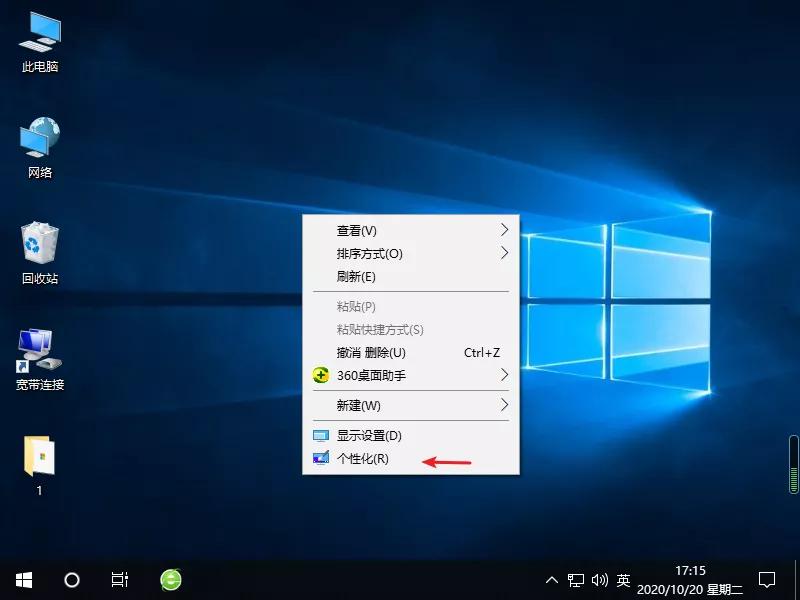800x600 pixels.
Task: Mute sound via the speaker tray icon
Action: point(599,580)
